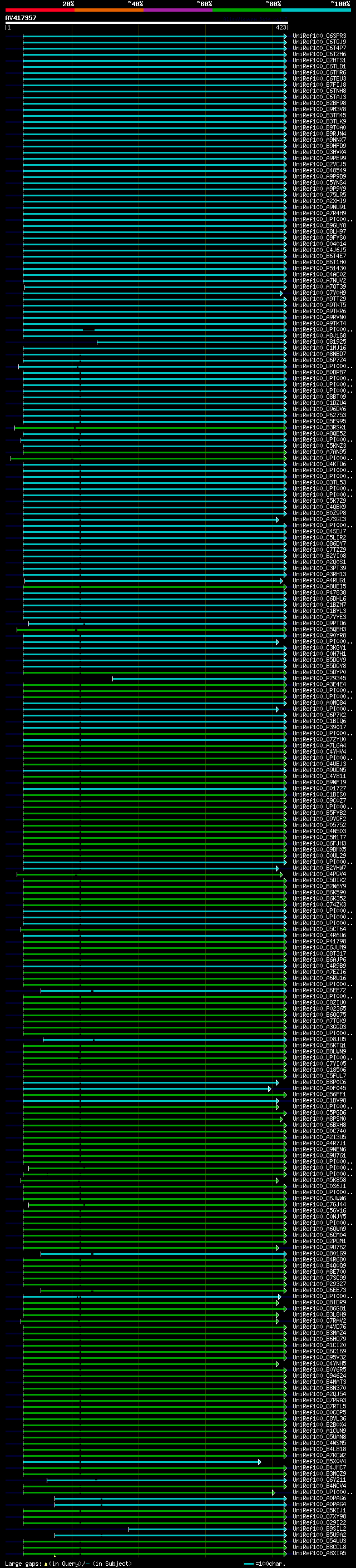This screenshot has height=1568, width=356.
Task: Click the purple ~60% identity legend bar
Action: 179,10
